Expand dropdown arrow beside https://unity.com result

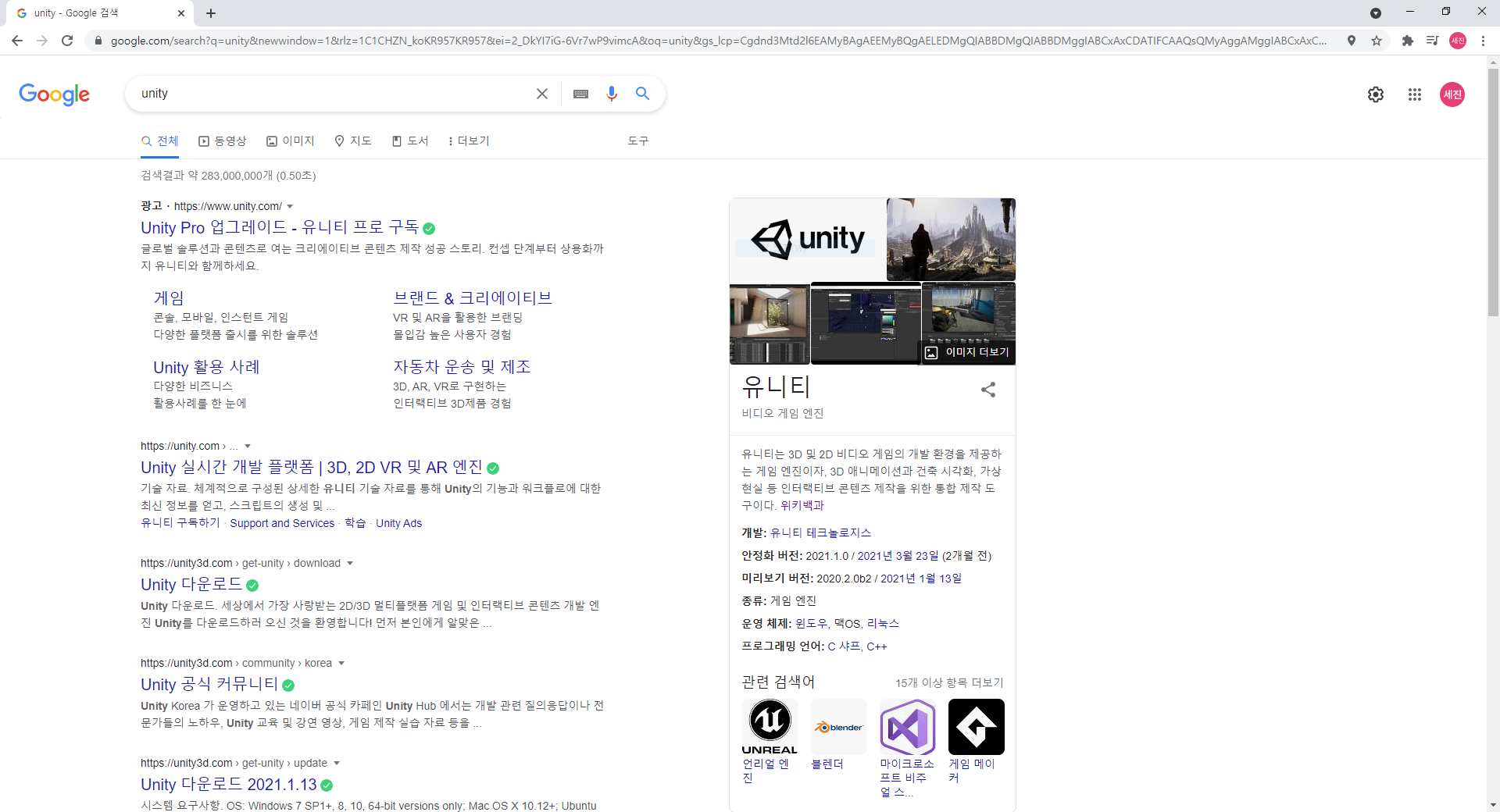[x=248, y=447]
